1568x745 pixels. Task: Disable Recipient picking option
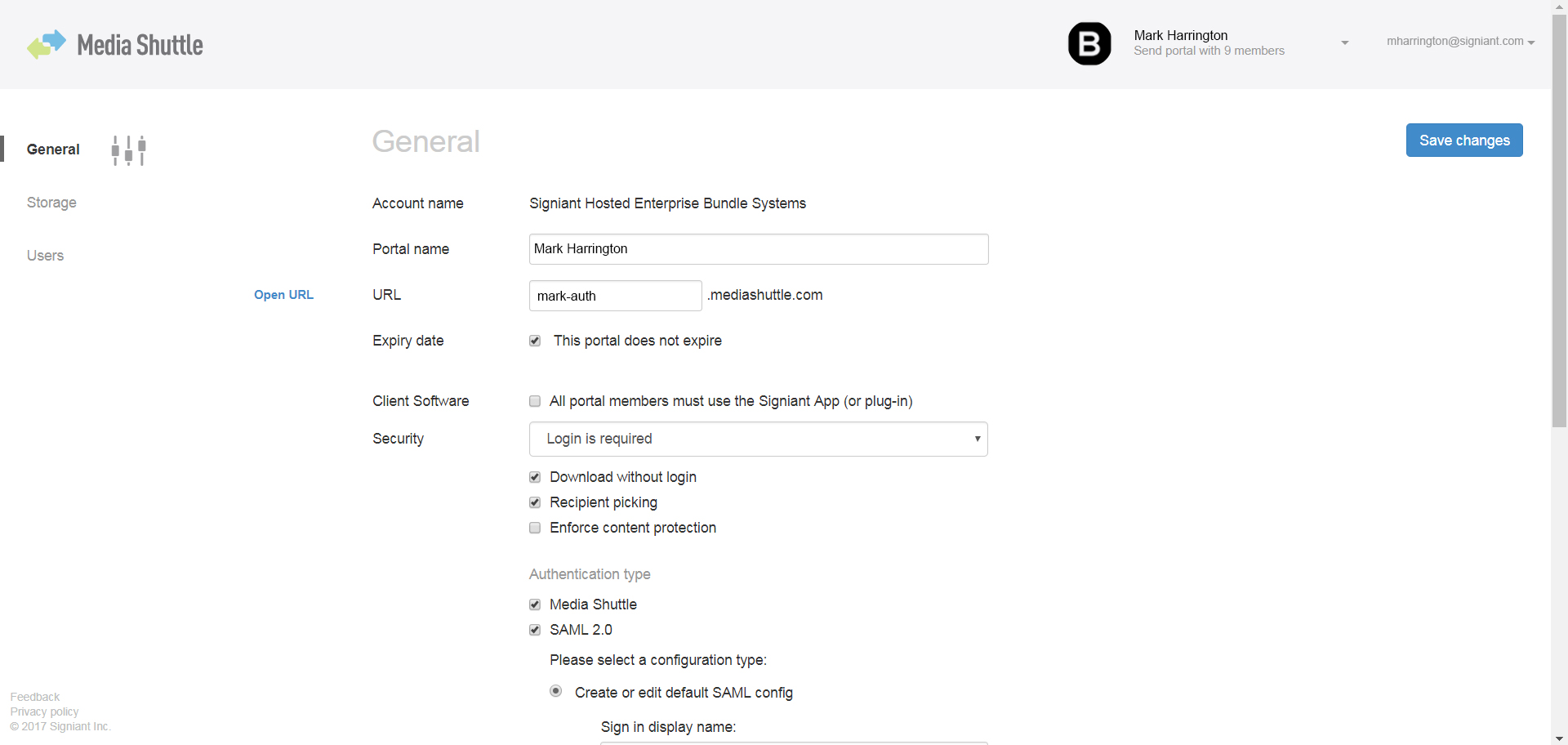(535, 502)
